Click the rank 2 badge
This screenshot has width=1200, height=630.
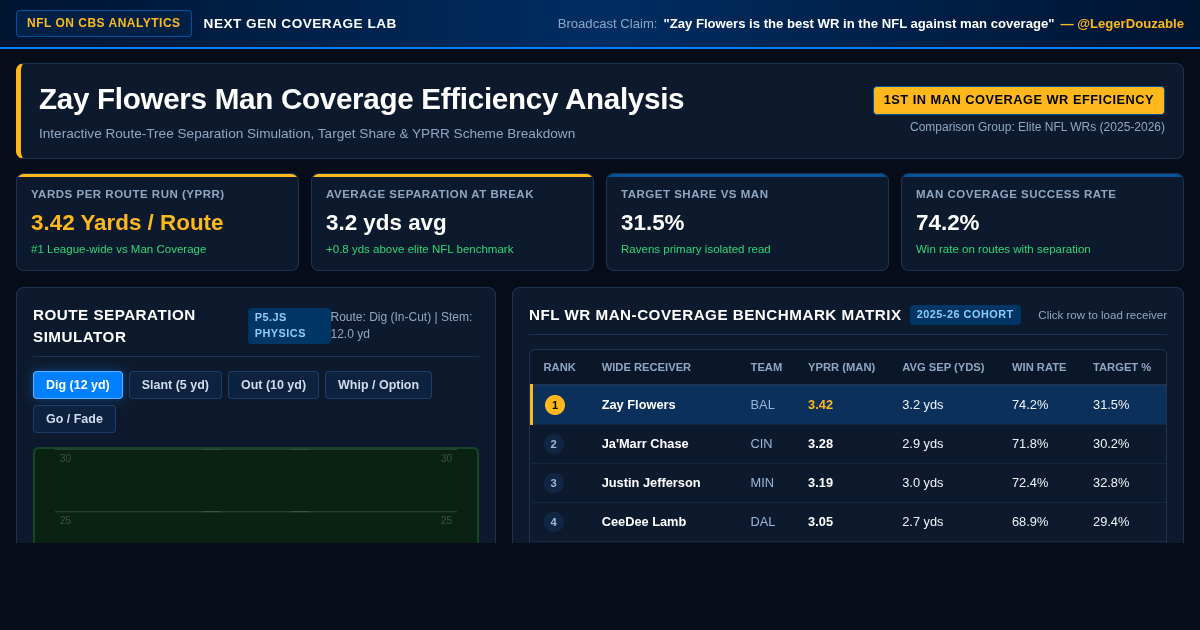click(x=554, y=444)
